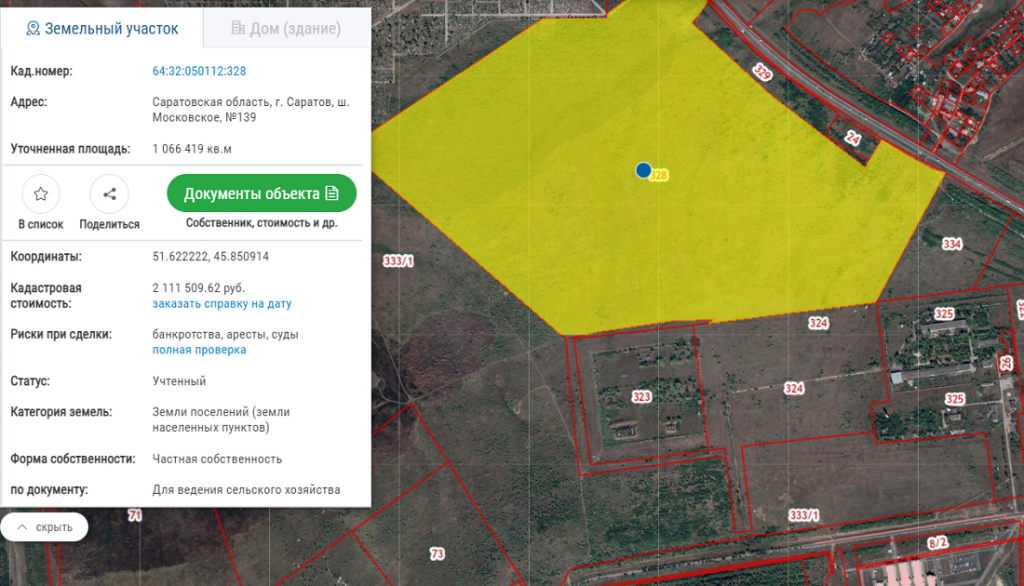The height and width of the screenshot is (586, 1024).
Task: Select parcel label 8/2 on the map
Action: [x=937, y=542]
